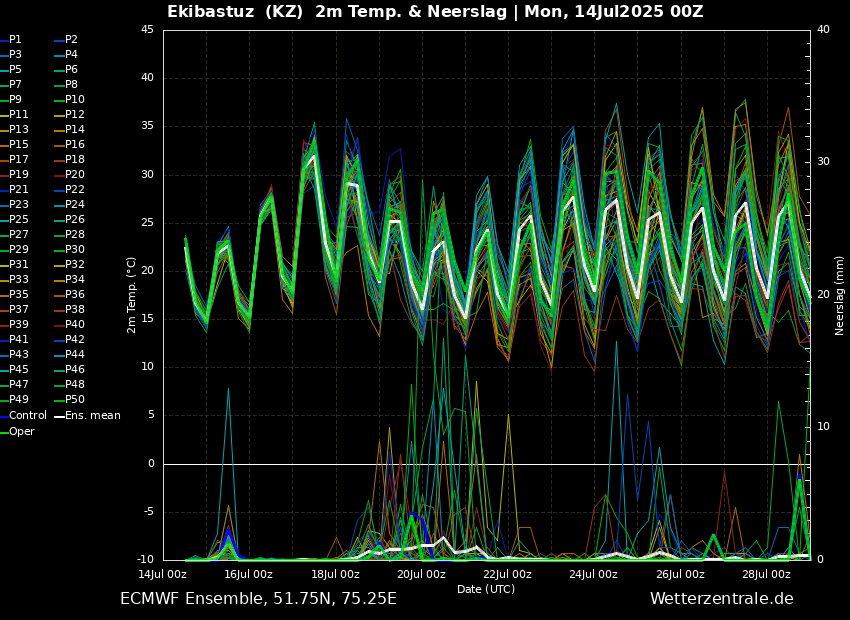The width and height of the screenshot is (850, 620).
Task: Click the P5 legend label
Action: tap(15, 69)
